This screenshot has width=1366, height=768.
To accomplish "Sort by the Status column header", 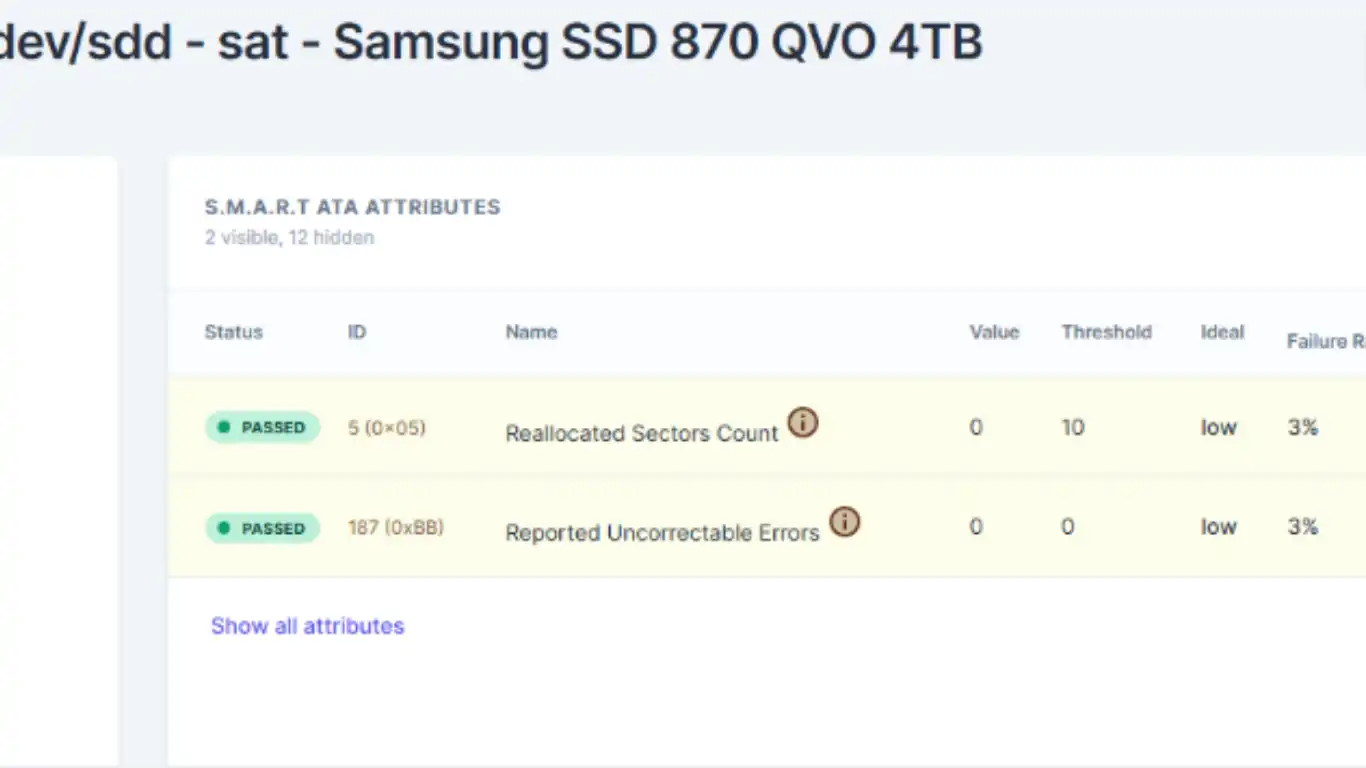I will click(x=233, y=332).
